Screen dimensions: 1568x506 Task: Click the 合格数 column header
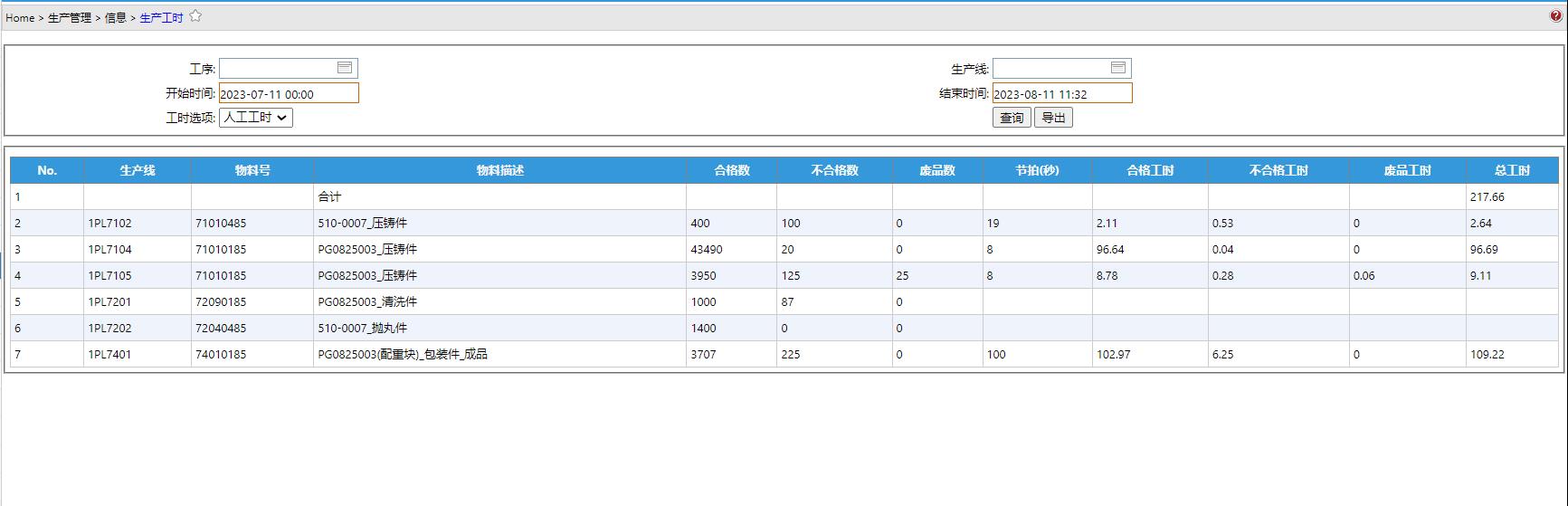(731, 170)
